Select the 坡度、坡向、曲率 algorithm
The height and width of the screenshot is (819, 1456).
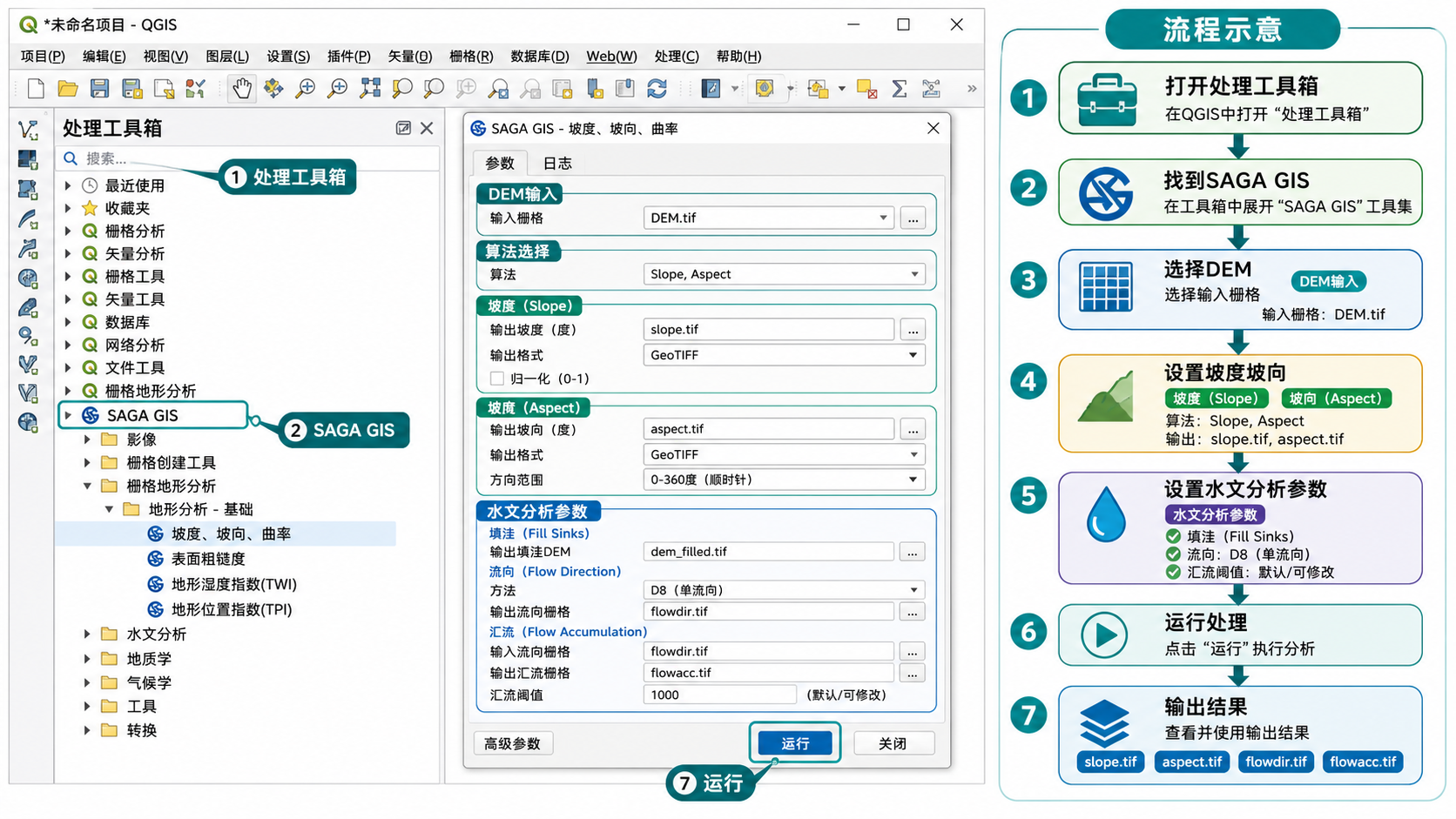pyautogui.click(x=226, y=534)
